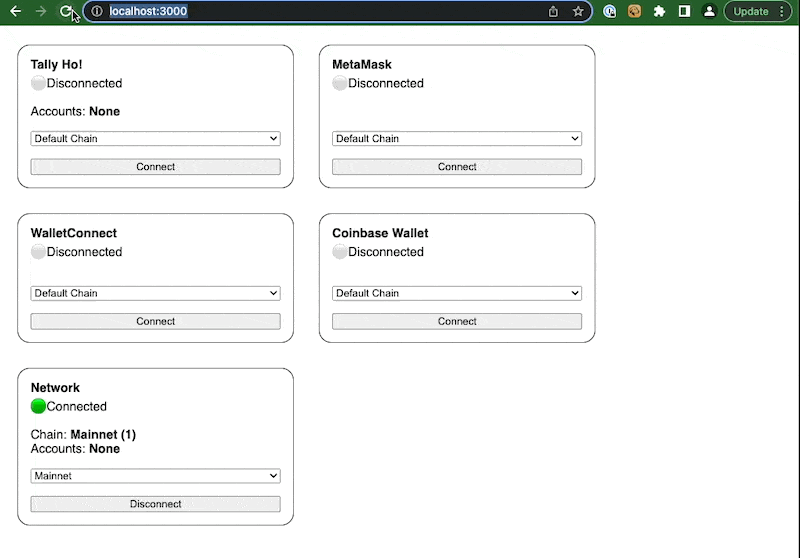
Task: Click the Tally Ho! card title
Action: 56,65
